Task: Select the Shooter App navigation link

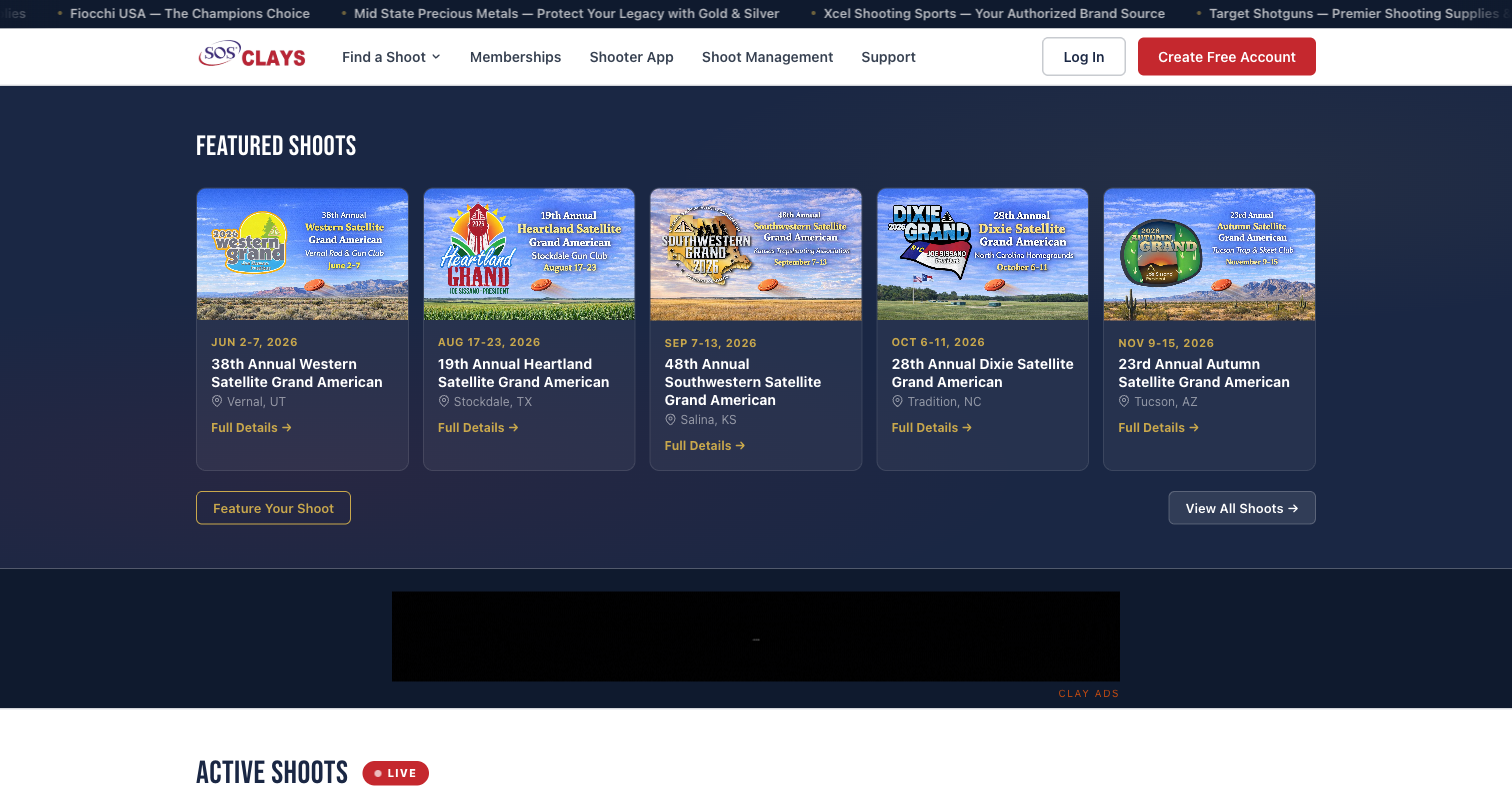Action: tap(631, 57)
